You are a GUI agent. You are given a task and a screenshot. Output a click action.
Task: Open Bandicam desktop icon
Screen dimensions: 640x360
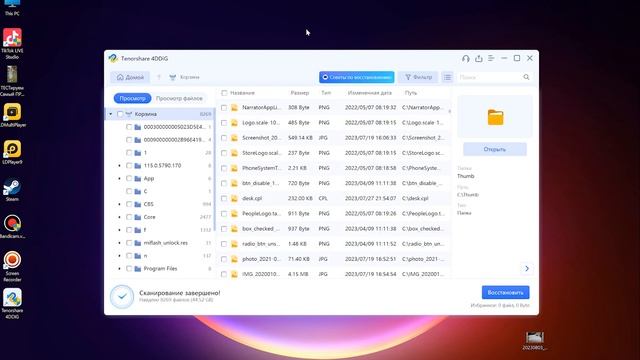[12, 227]
